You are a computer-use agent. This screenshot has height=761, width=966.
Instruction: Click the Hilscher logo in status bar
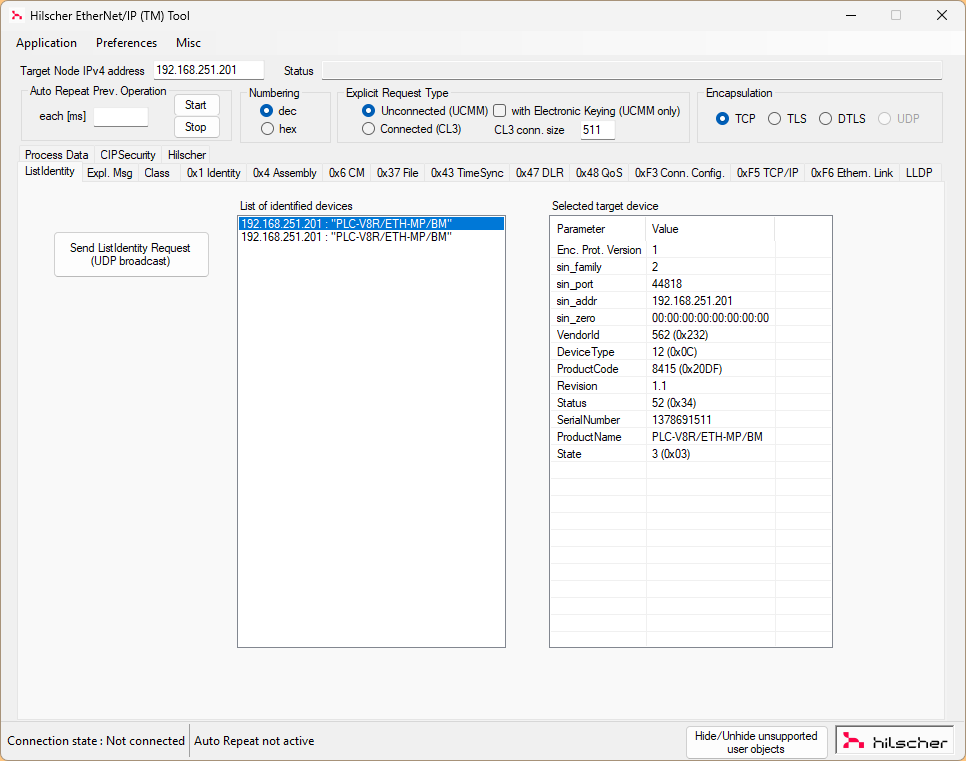click(894, 741)
